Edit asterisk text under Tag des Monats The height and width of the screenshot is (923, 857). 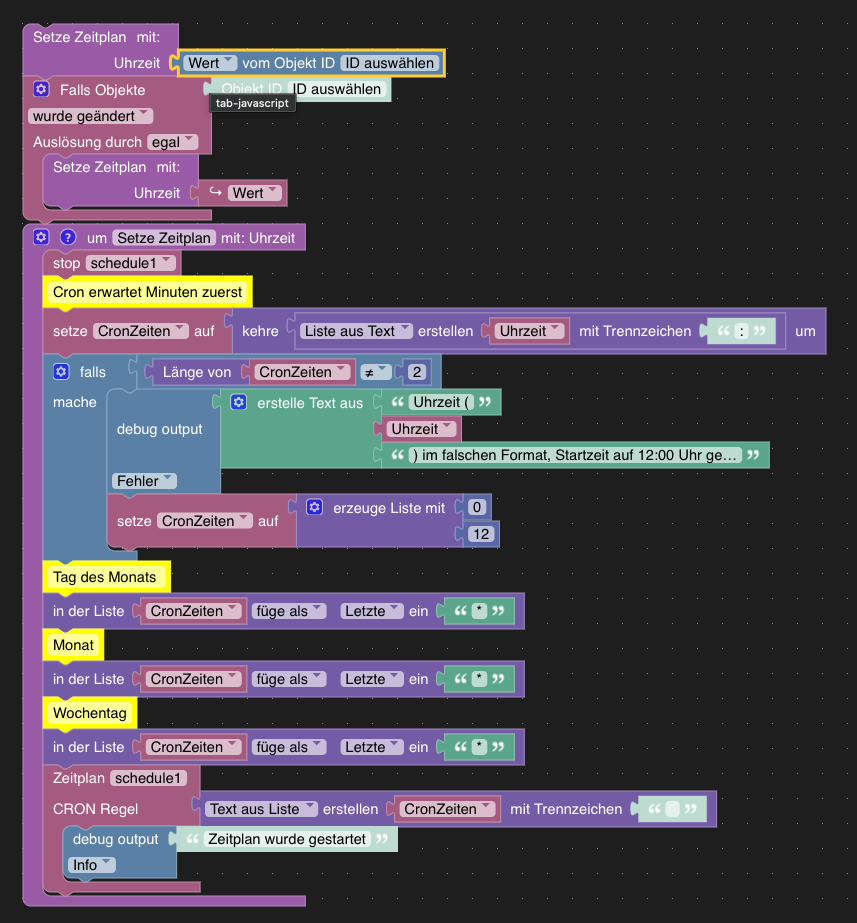coord(480,611)
